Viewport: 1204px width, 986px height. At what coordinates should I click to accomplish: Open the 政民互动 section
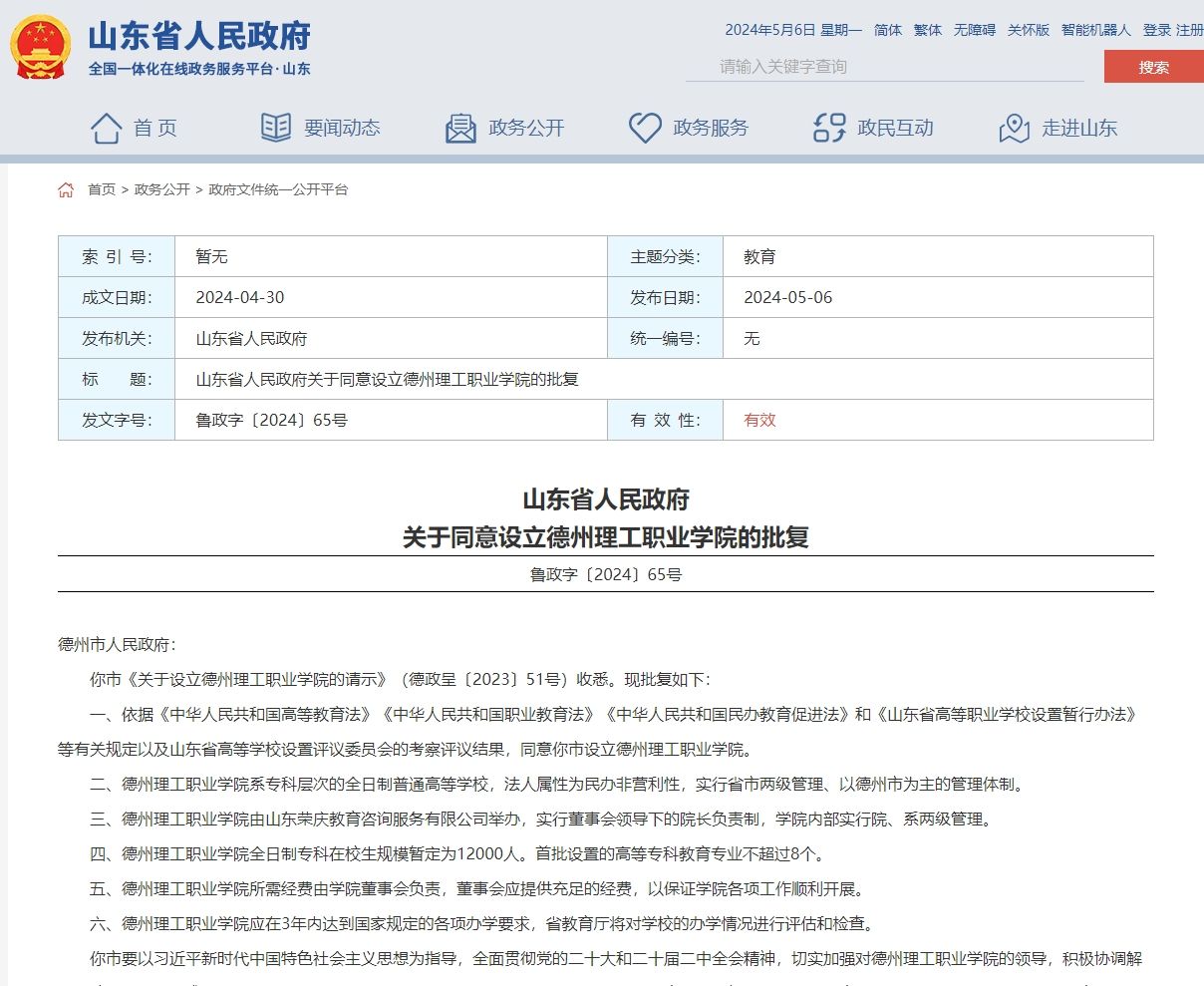pyautogui.click(x=895, y=128)
